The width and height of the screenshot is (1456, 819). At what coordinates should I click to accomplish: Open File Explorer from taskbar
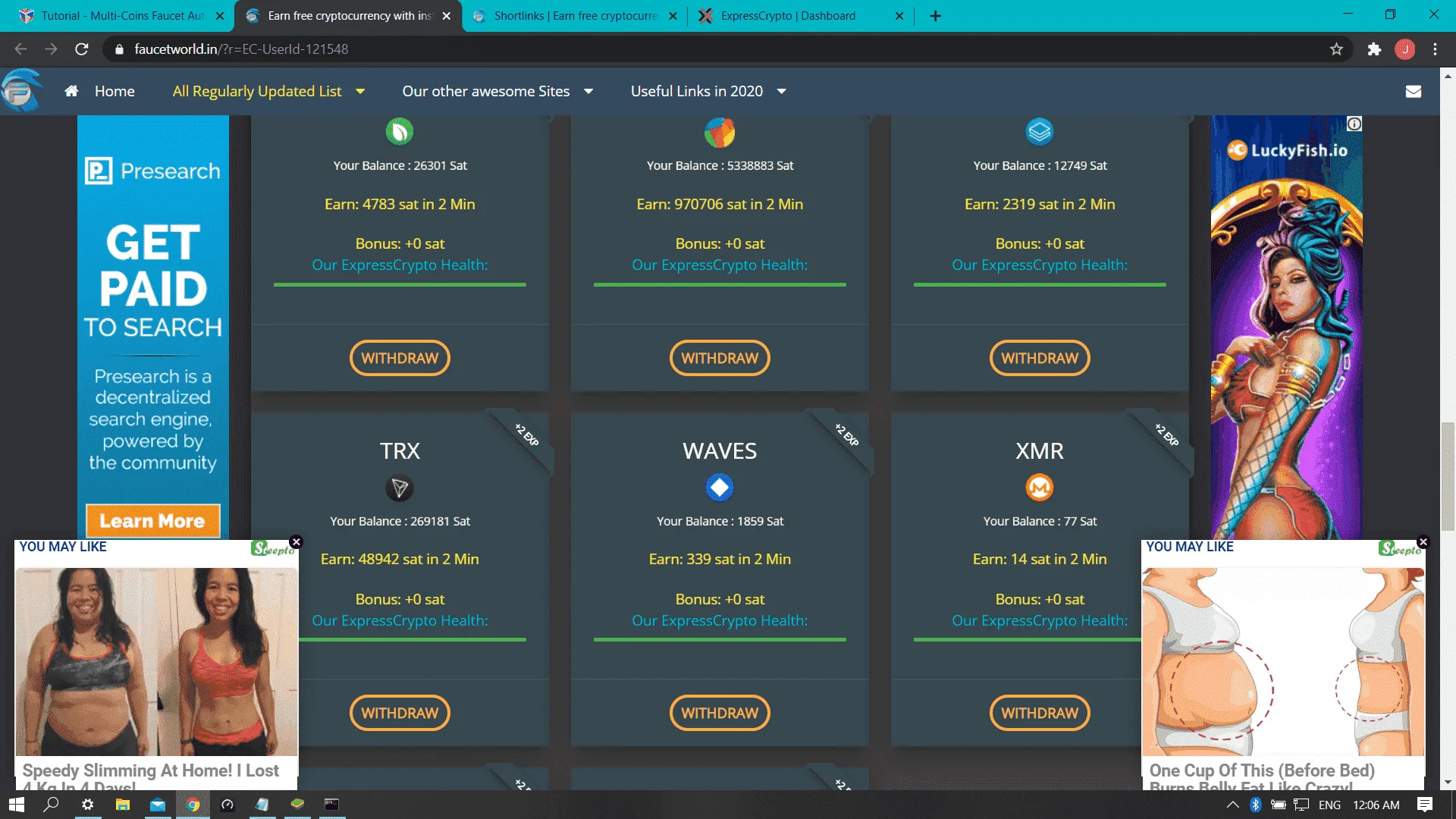122,805
